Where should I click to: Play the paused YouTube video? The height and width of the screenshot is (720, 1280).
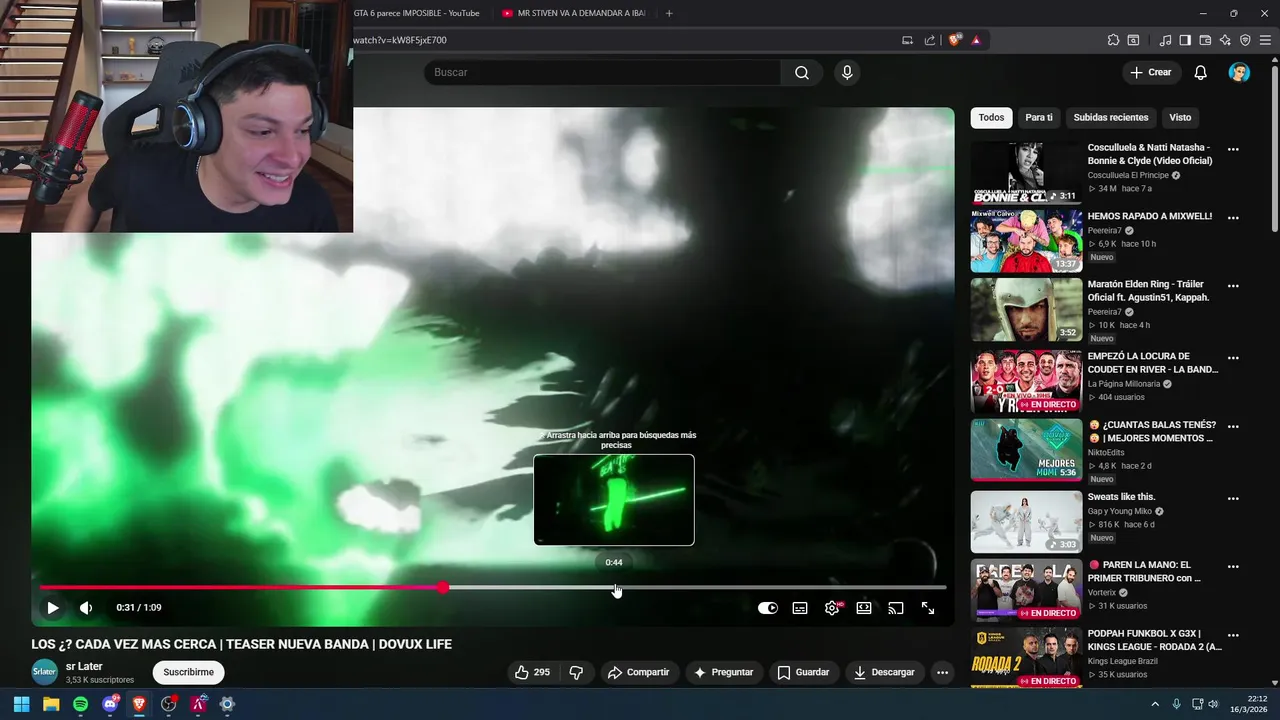[x=53, y=608]
